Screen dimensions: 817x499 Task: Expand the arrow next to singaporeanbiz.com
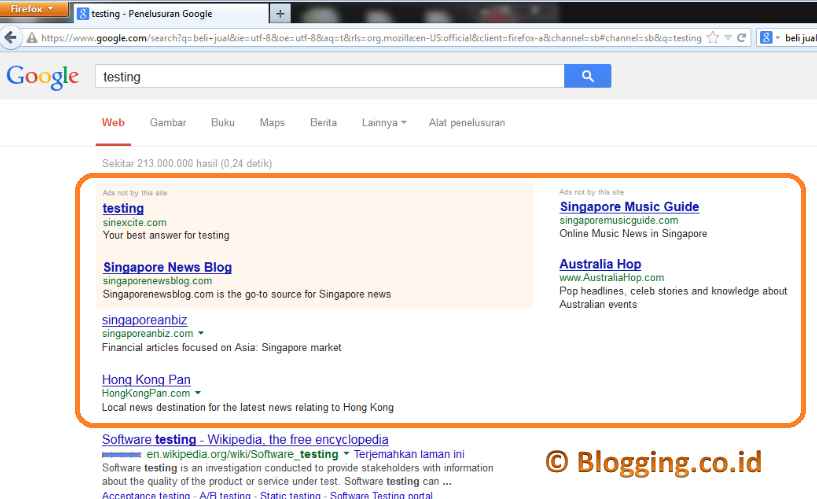[201, 333]
